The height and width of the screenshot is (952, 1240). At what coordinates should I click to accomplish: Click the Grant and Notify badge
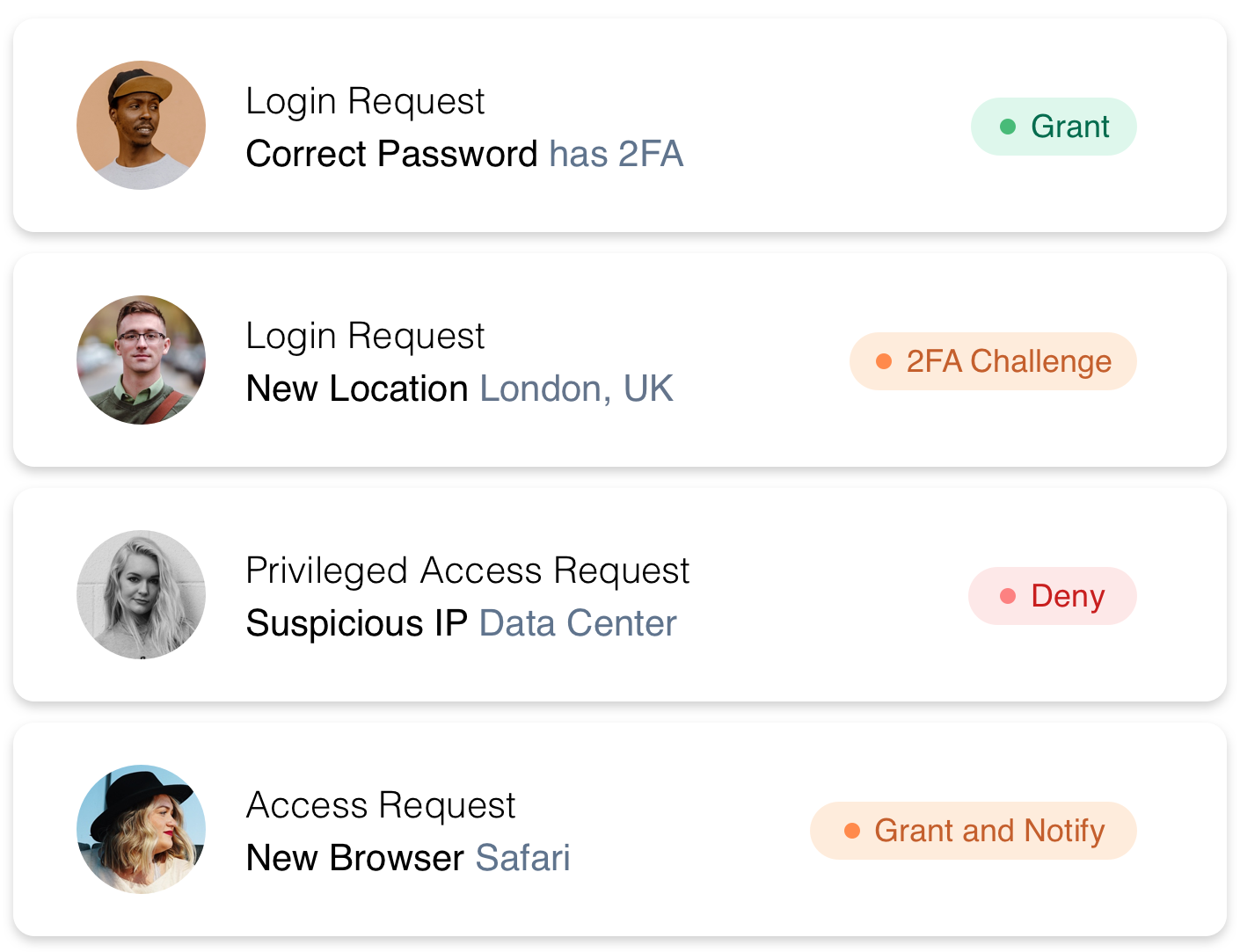(973, 831)
